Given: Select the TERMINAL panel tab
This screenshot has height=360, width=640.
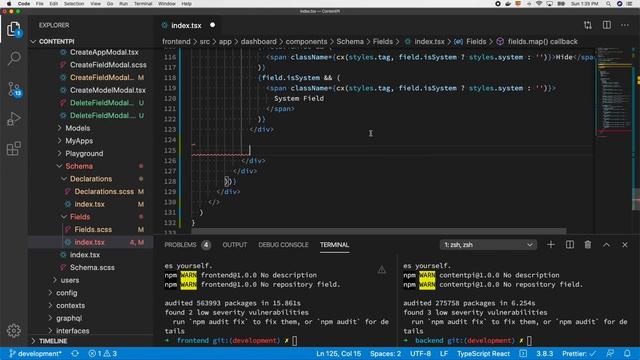Looking at the screenshot, I should [x=334, y=245].
